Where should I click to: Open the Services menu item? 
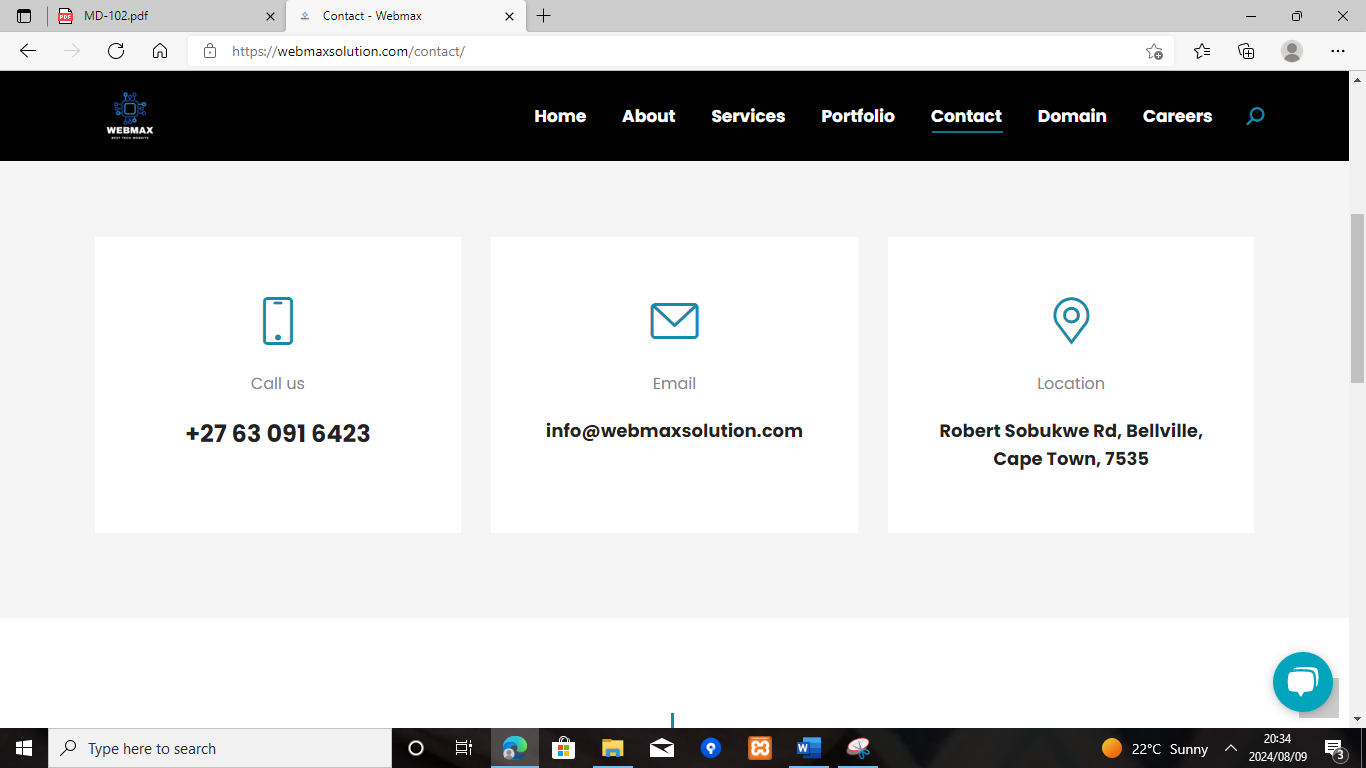(x=748, y=116)
